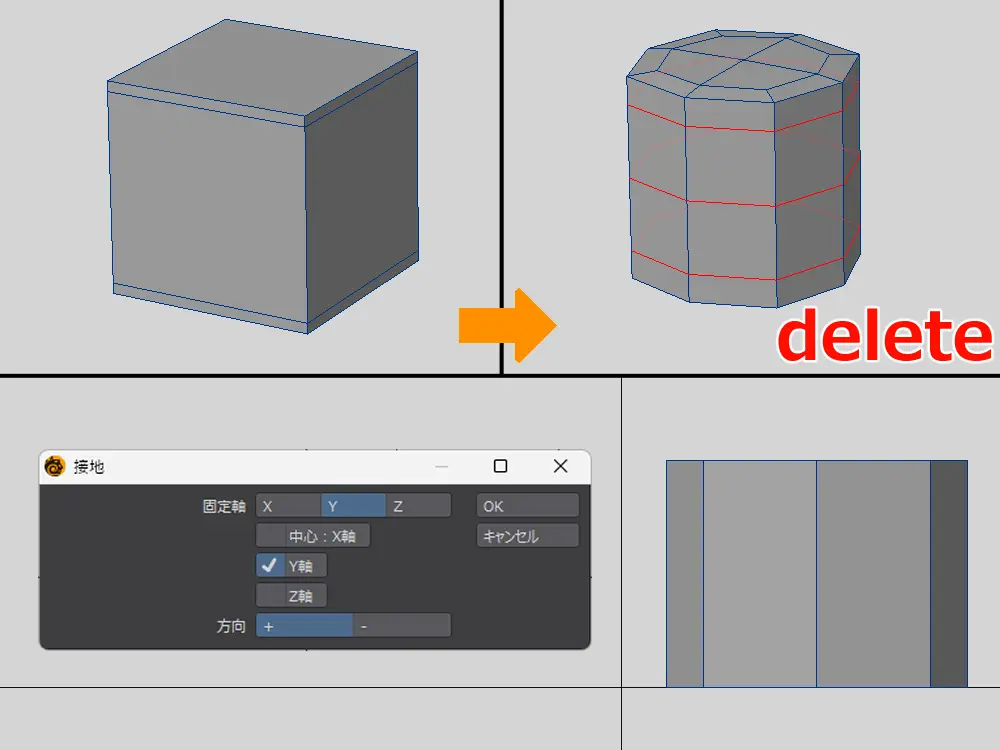The width and height of the screenshot is (1000, 750).
Task: Set 固定軸 to X
Action: pos(288,506)
